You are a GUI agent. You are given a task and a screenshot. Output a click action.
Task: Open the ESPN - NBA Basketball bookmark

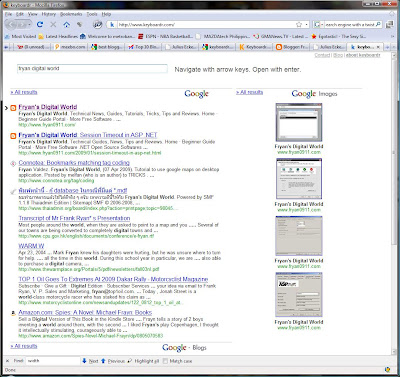(x=165, y=36)
